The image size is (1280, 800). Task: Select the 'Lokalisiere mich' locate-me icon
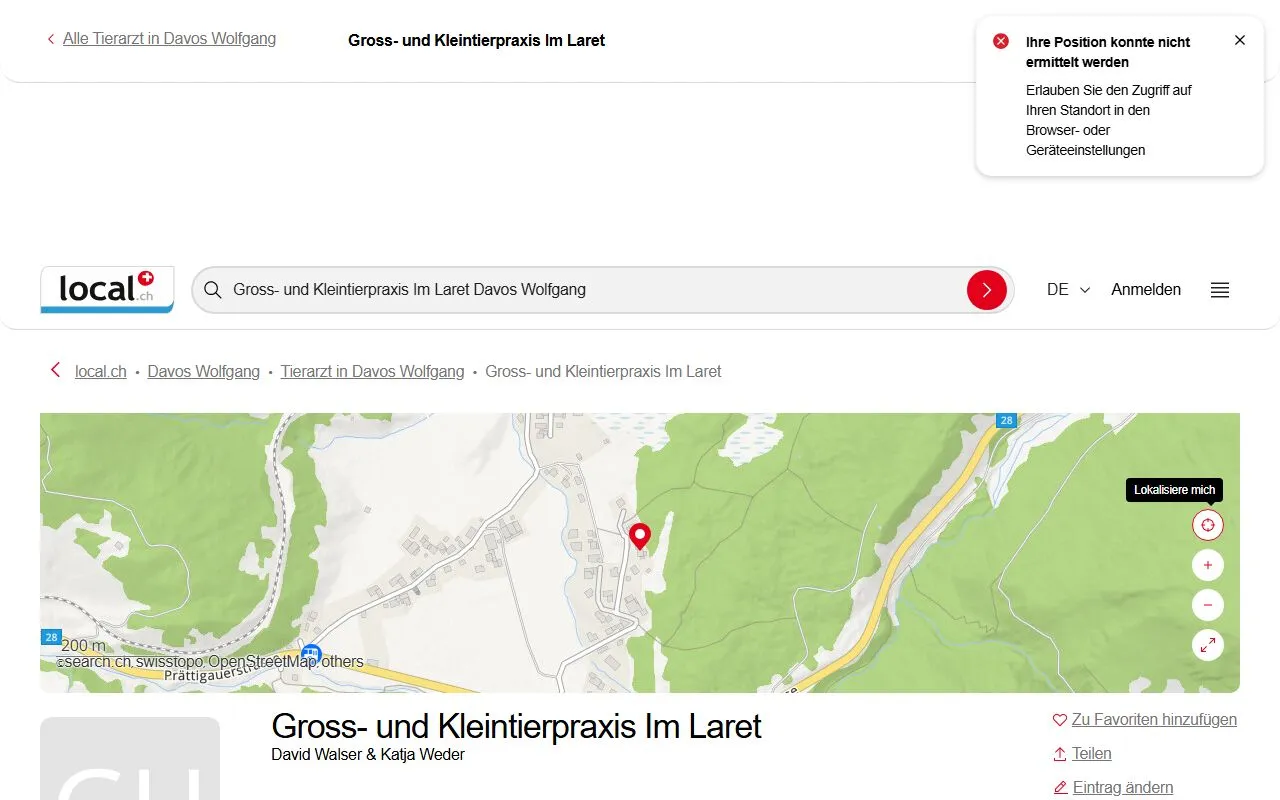[x=1207, y=524]
